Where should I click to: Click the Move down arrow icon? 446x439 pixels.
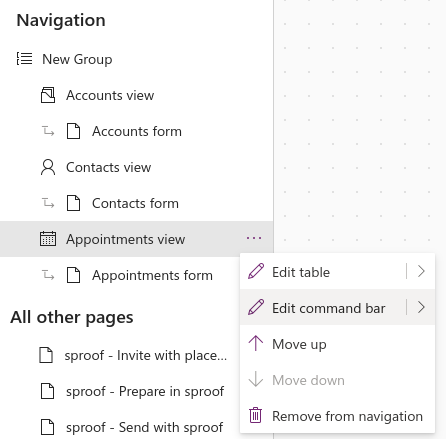tap(256, 379)
